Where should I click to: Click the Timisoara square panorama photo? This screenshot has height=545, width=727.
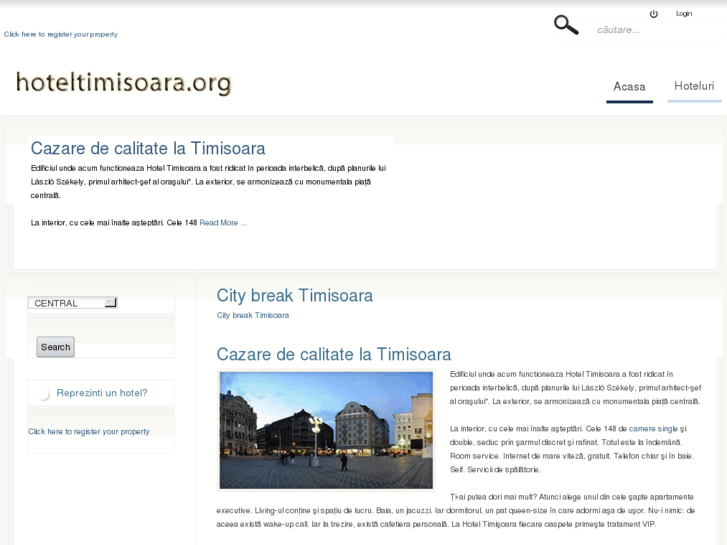coord(326,430)
